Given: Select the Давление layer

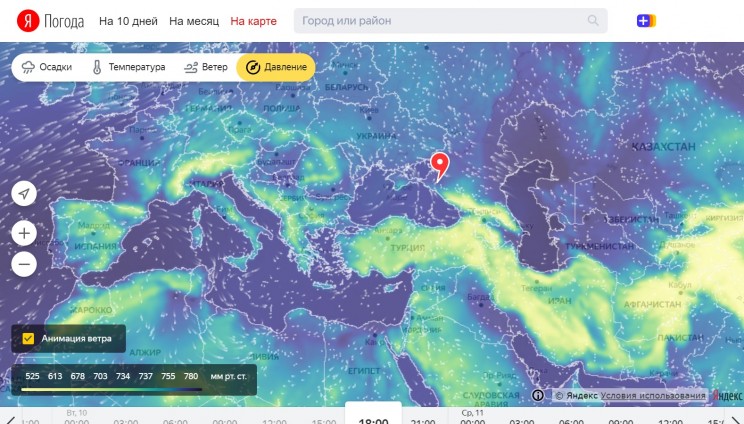Looking at the screenshot, I should [276, 67].
